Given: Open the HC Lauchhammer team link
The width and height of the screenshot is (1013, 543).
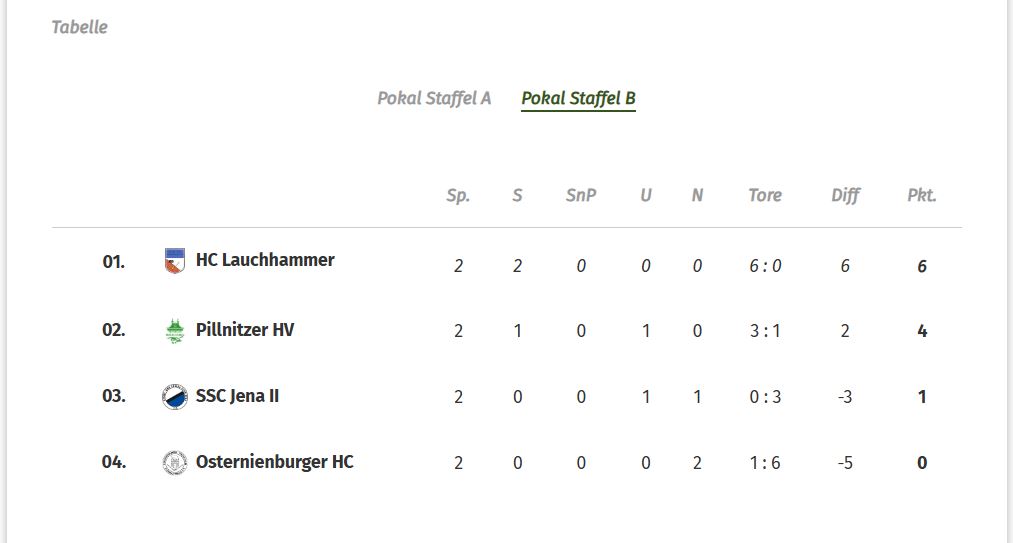Looking at the screenshot, I should (x=265, y=260).
